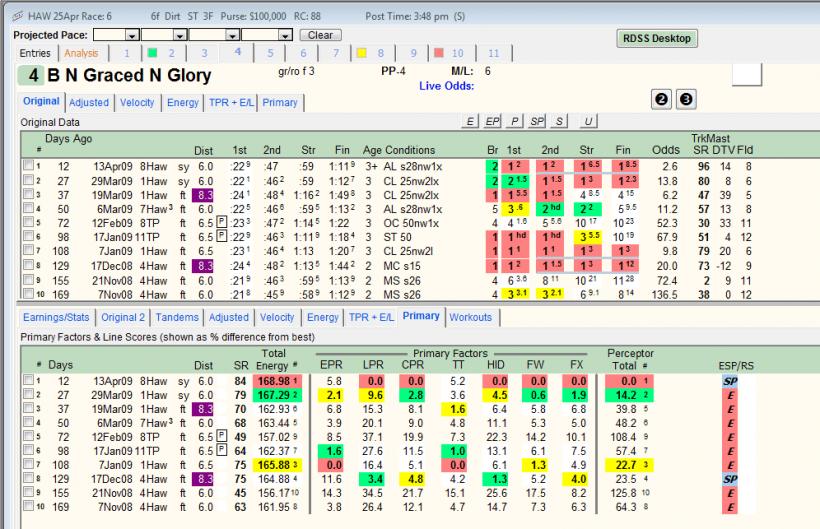820x529 pixels.
Task: Open the lower Original 2 tab
Action: pyautogui.click(x=123, y=317)
